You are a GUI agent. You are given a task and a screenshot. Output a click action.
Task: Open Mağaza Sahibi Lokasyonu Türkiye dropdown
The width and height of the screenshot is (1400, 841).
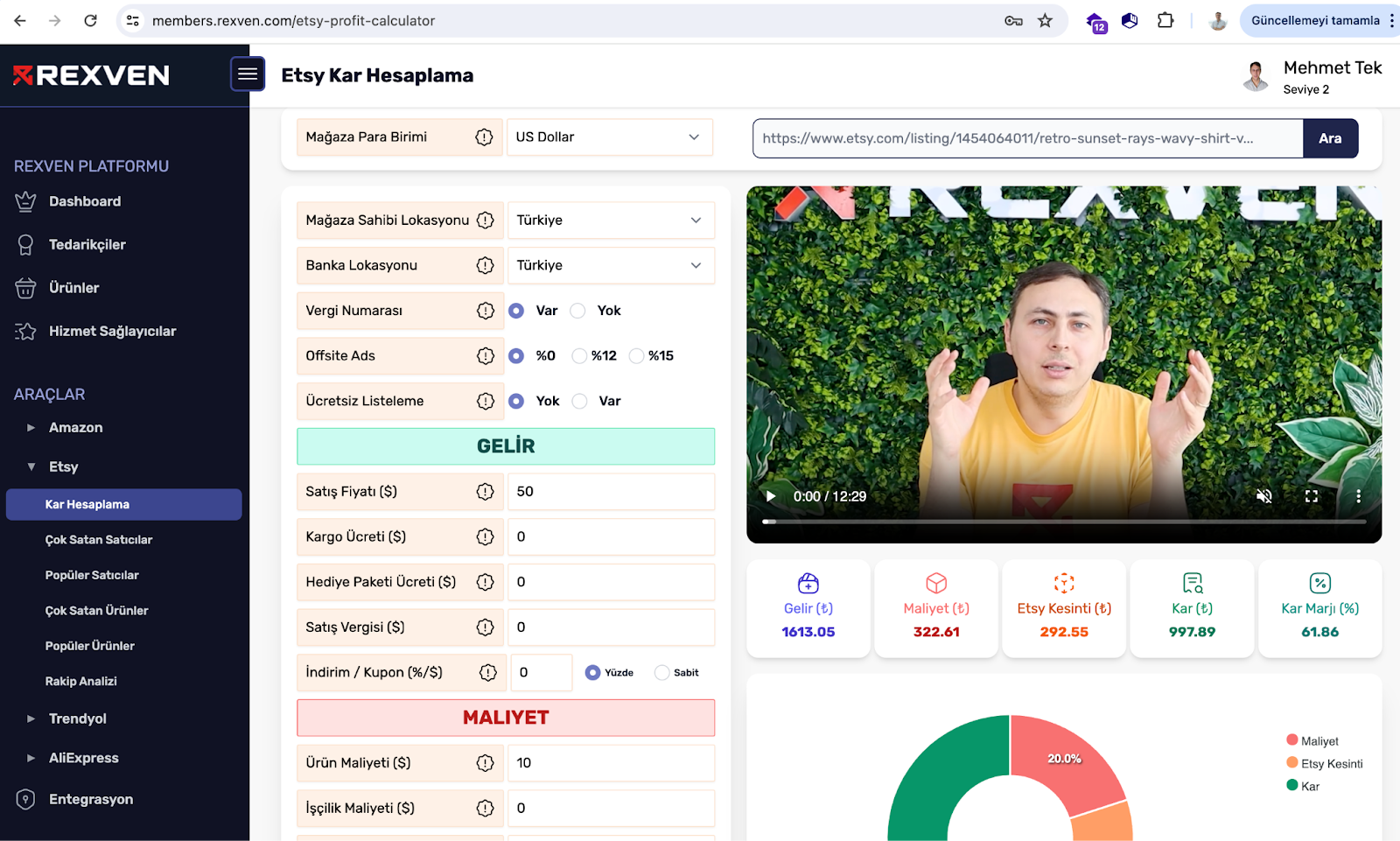click(x=611, y=221)
